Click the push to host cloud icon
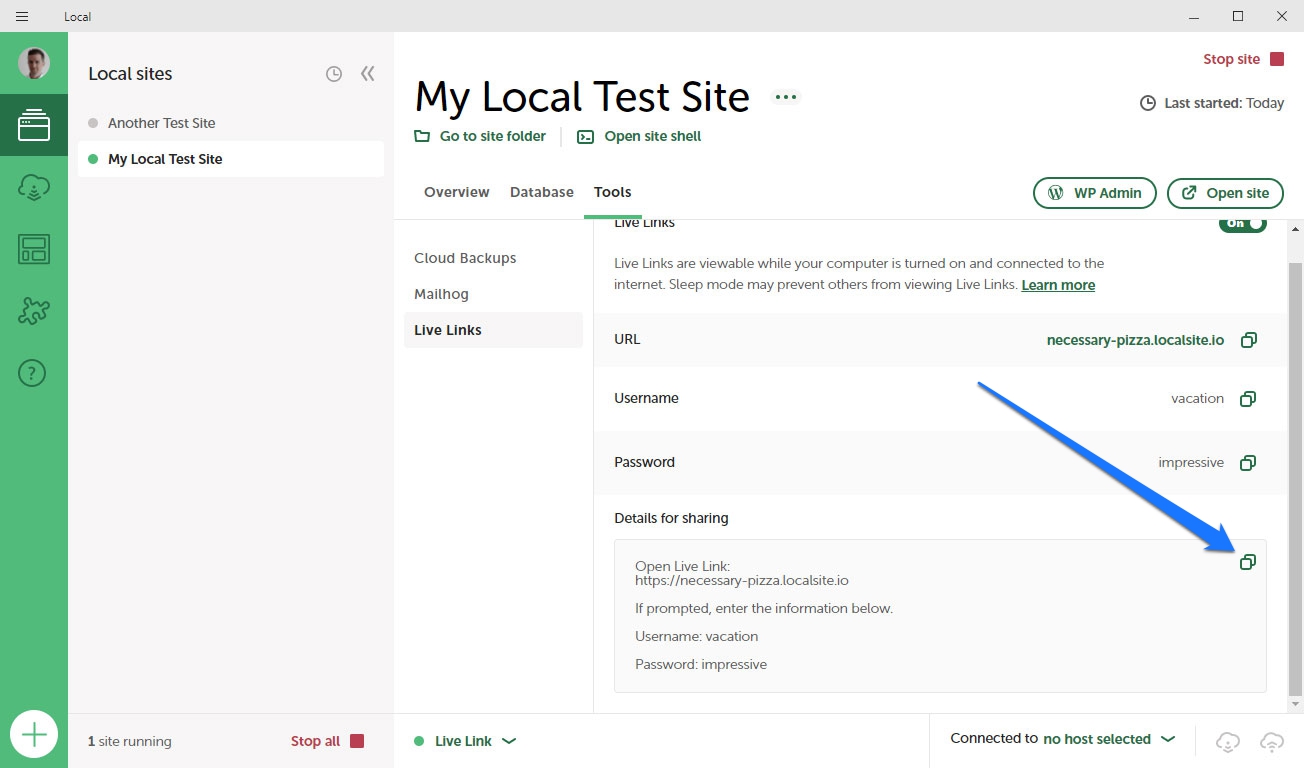Image resolution: width=1304 pixels, height=768 pixels. (x=1272, y=741)
